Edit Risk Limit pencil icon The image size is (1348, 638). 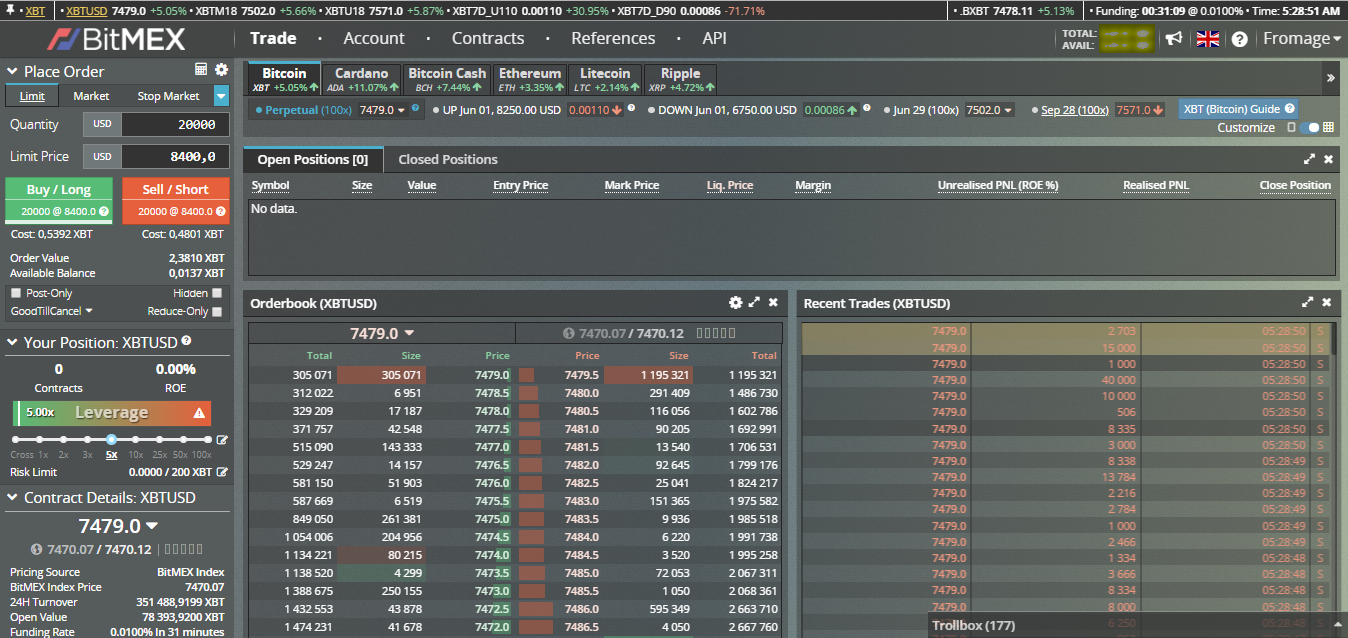click(222, 472)
